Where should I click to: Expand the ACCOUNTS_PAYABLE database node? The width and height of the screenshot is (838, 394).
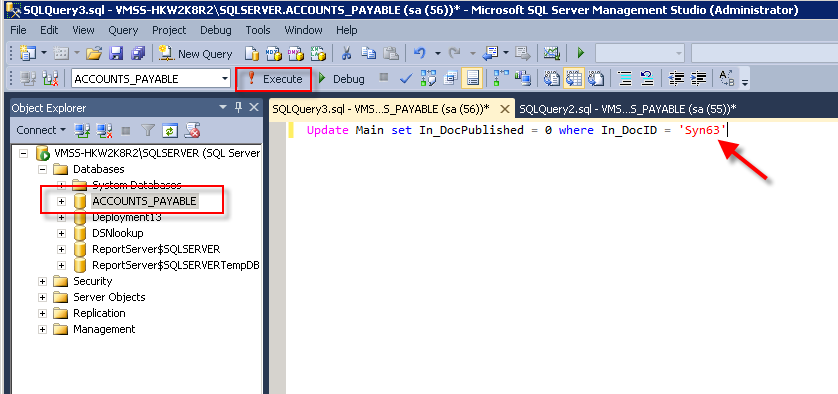(61, 202)
